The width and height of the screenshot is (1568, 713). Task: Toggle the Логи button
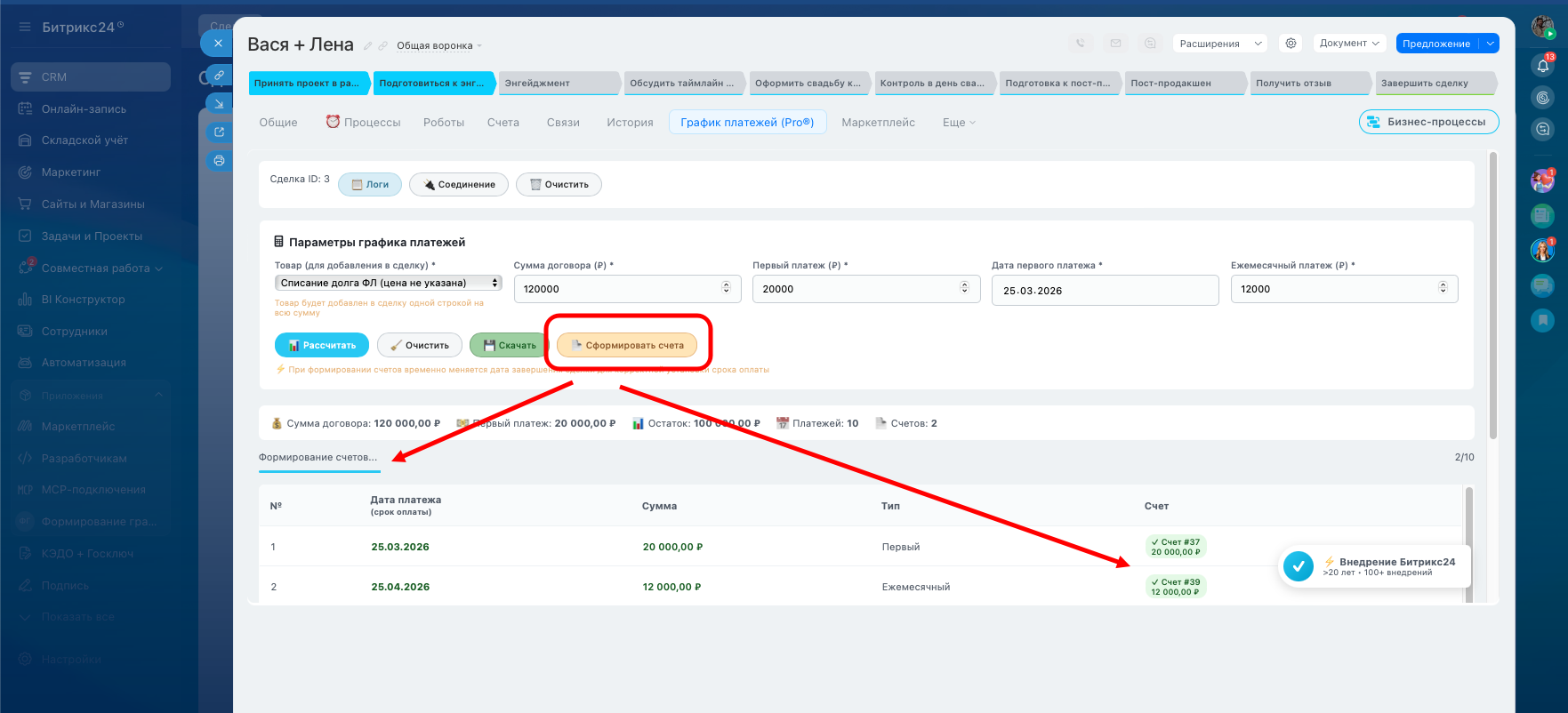pyautogui.click(x=370, y=185)
